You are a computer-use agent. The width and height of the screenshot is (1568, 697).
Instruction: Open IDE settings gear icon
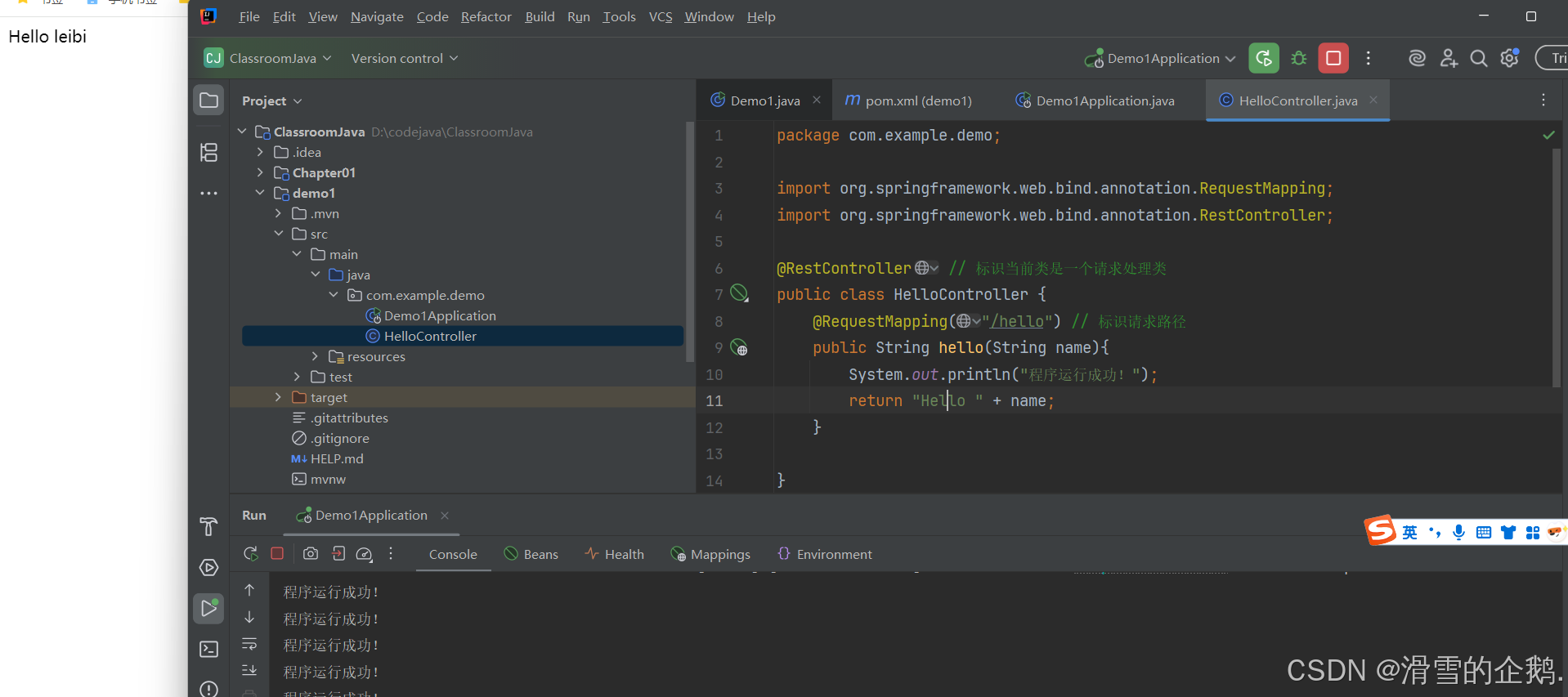coord(1510,58)
